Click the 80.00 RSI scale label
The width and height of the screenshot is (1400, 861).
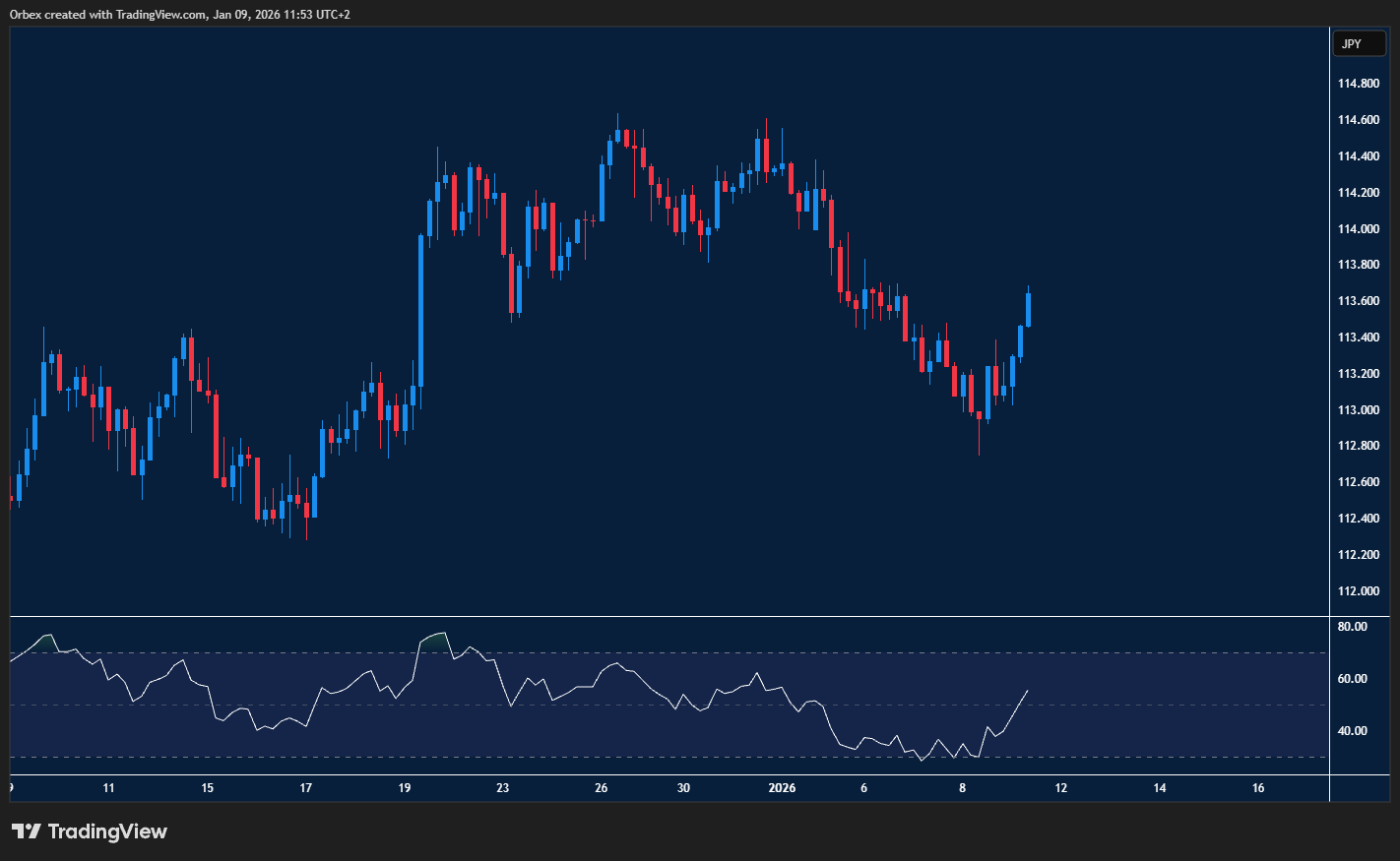click(x=1352, y=627)
